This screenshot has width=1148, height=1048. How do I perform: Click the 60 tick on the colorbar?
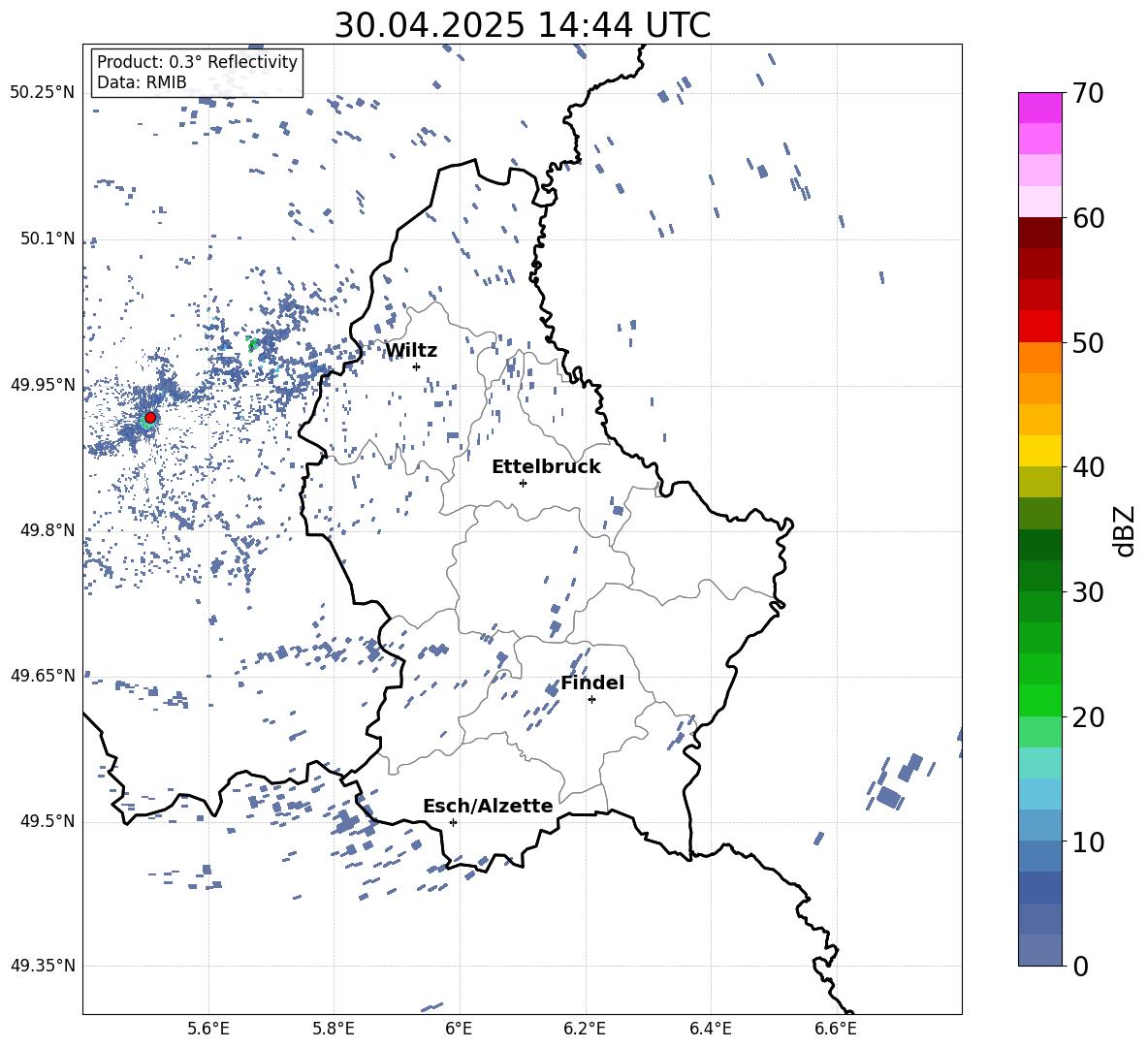pos(1087,218)
